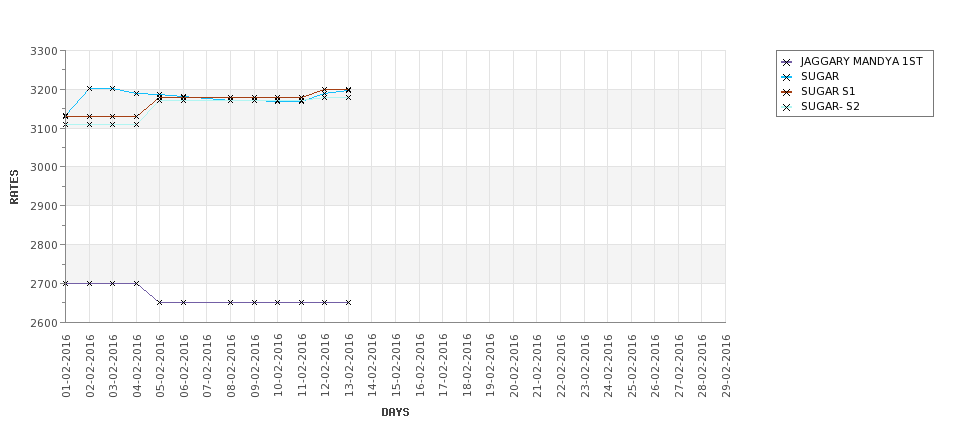This screenshot has width=975, height=429.
Task: Click the 04-02-2016 date label
Action: tap(137, 366)
